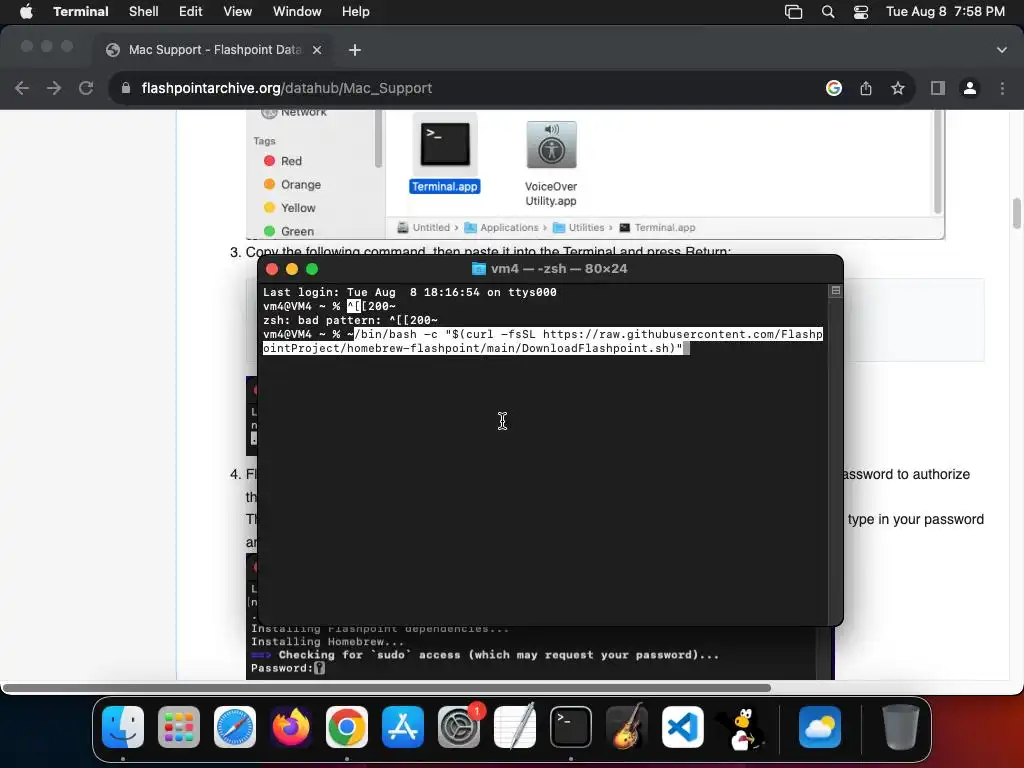Click the site lock icon
Screen dimensions: 1024x768
(126, 88)
